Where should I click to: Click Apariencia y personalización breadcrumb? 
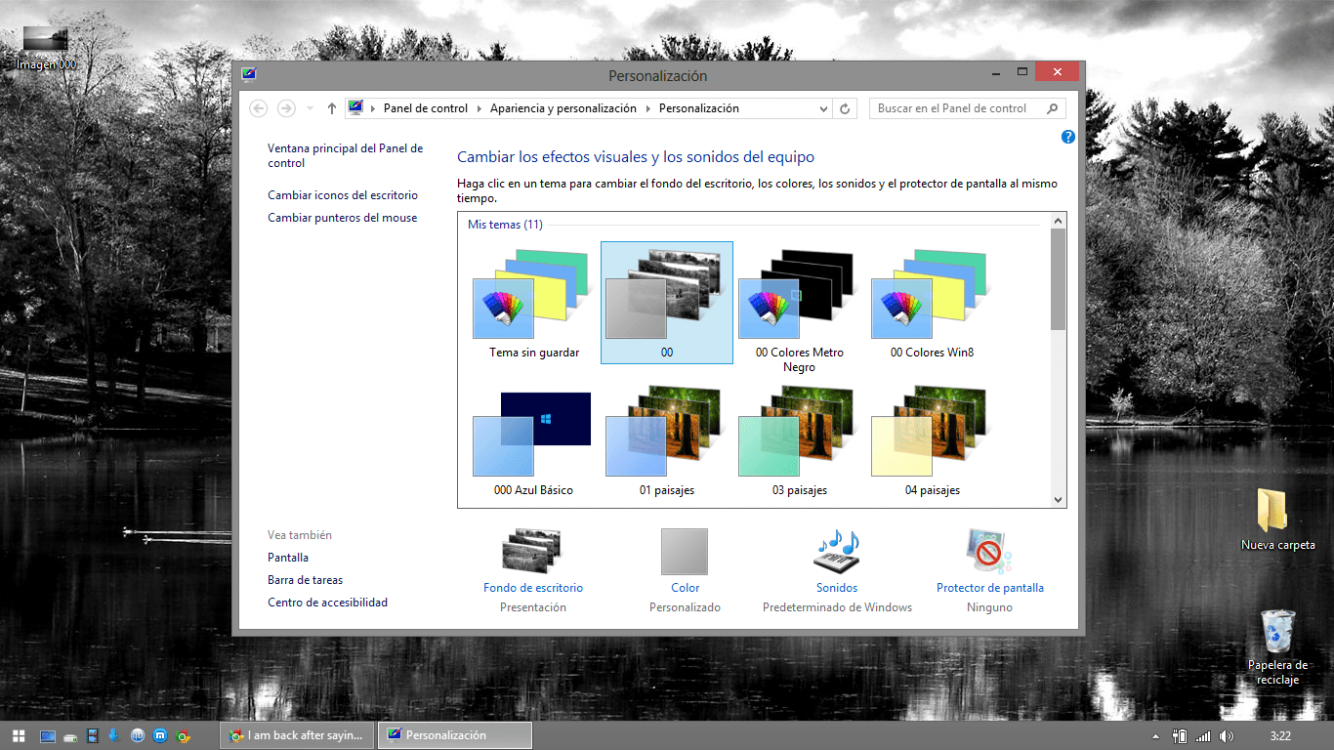(562, 109)
